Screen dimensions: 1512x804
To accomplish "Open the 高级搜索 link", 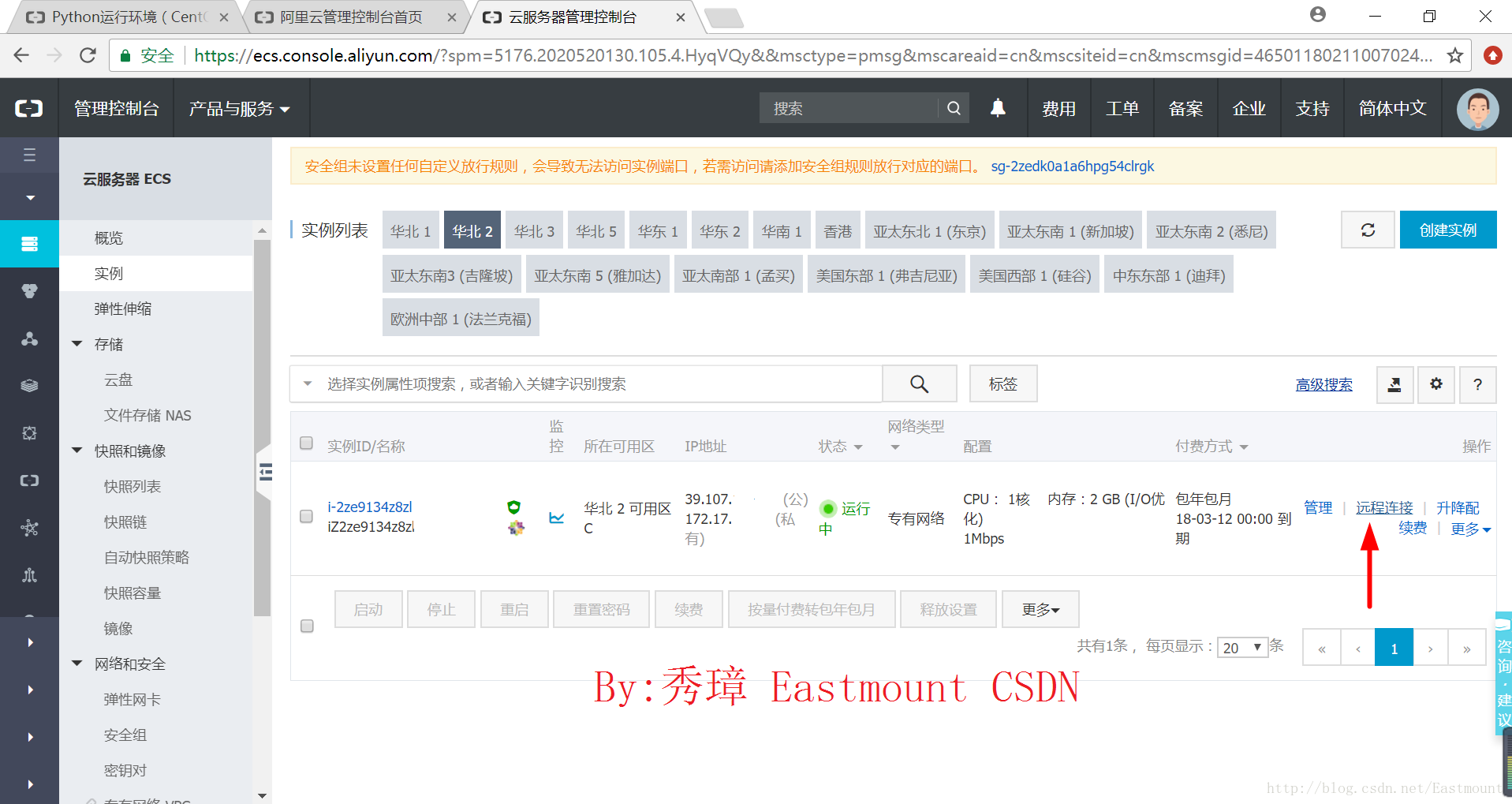I will click(1323, 384).
